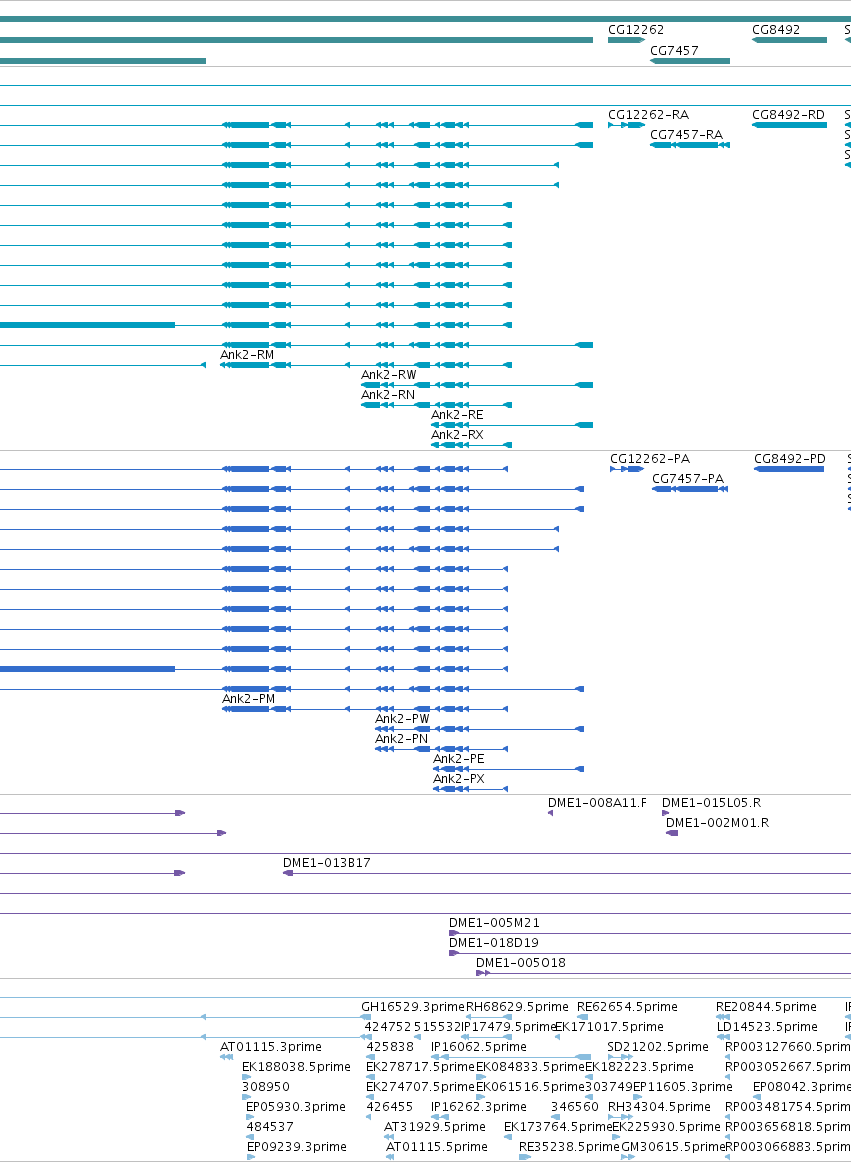Open EST LD14523.5prime
The width and height of the screenshot is (851, 1162).
(x=767, y=1027)
